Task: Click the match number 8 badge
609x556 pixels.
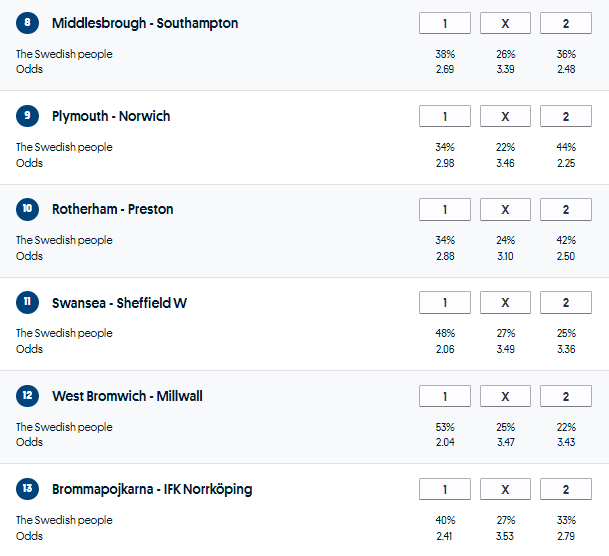Action: pyautogui.click(x=27, y=23)
